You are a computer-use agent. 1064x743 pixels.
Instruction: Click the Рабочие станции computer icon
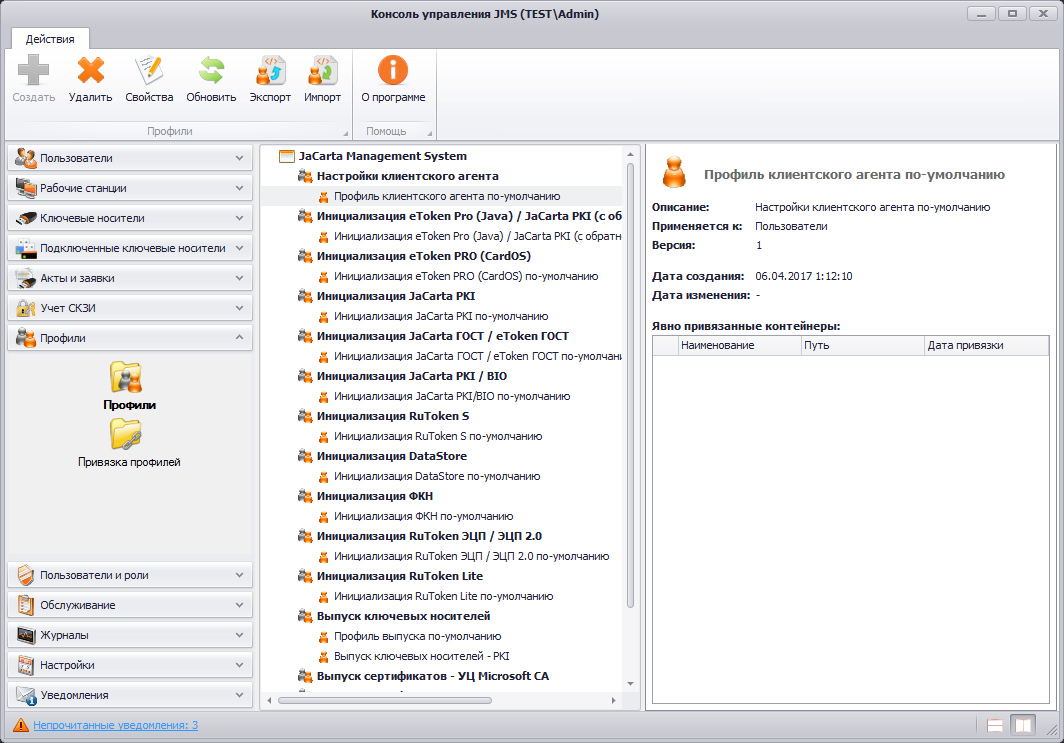26,188
